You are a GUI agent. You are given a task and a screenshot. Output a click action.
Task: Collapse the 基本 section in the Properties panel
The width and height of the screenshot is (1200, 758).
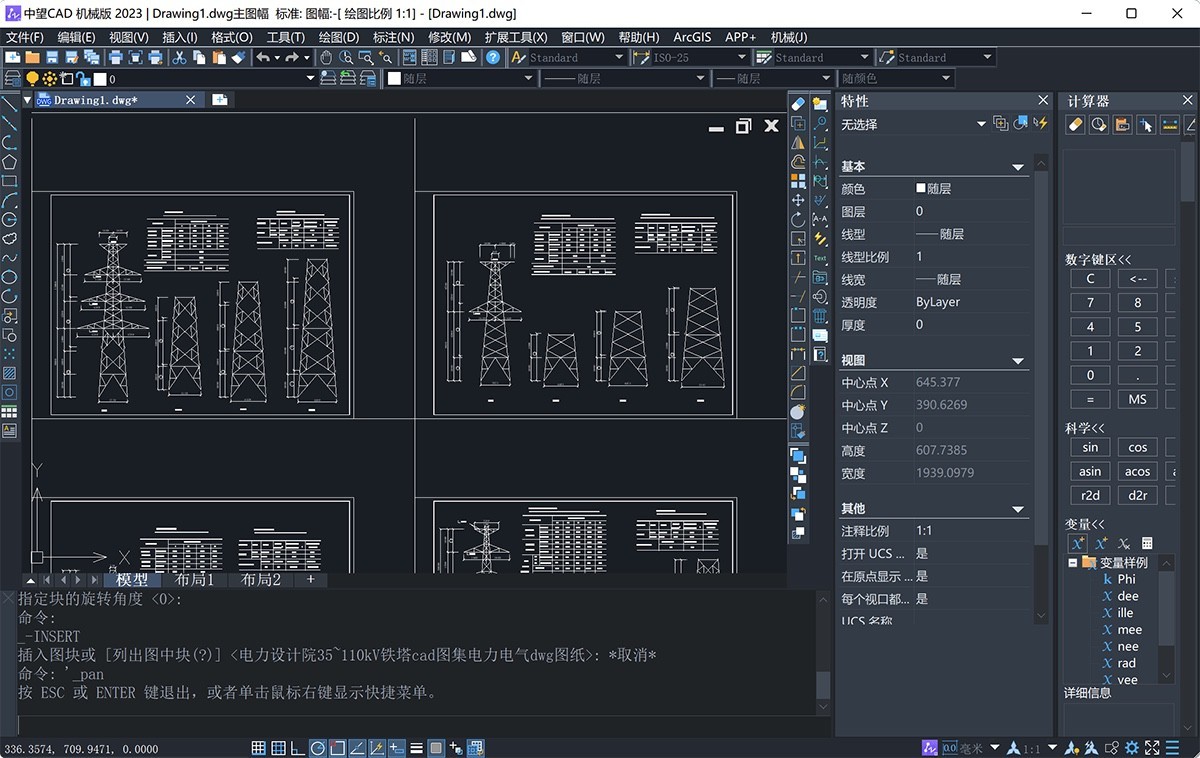click(x=1018, y=166)
